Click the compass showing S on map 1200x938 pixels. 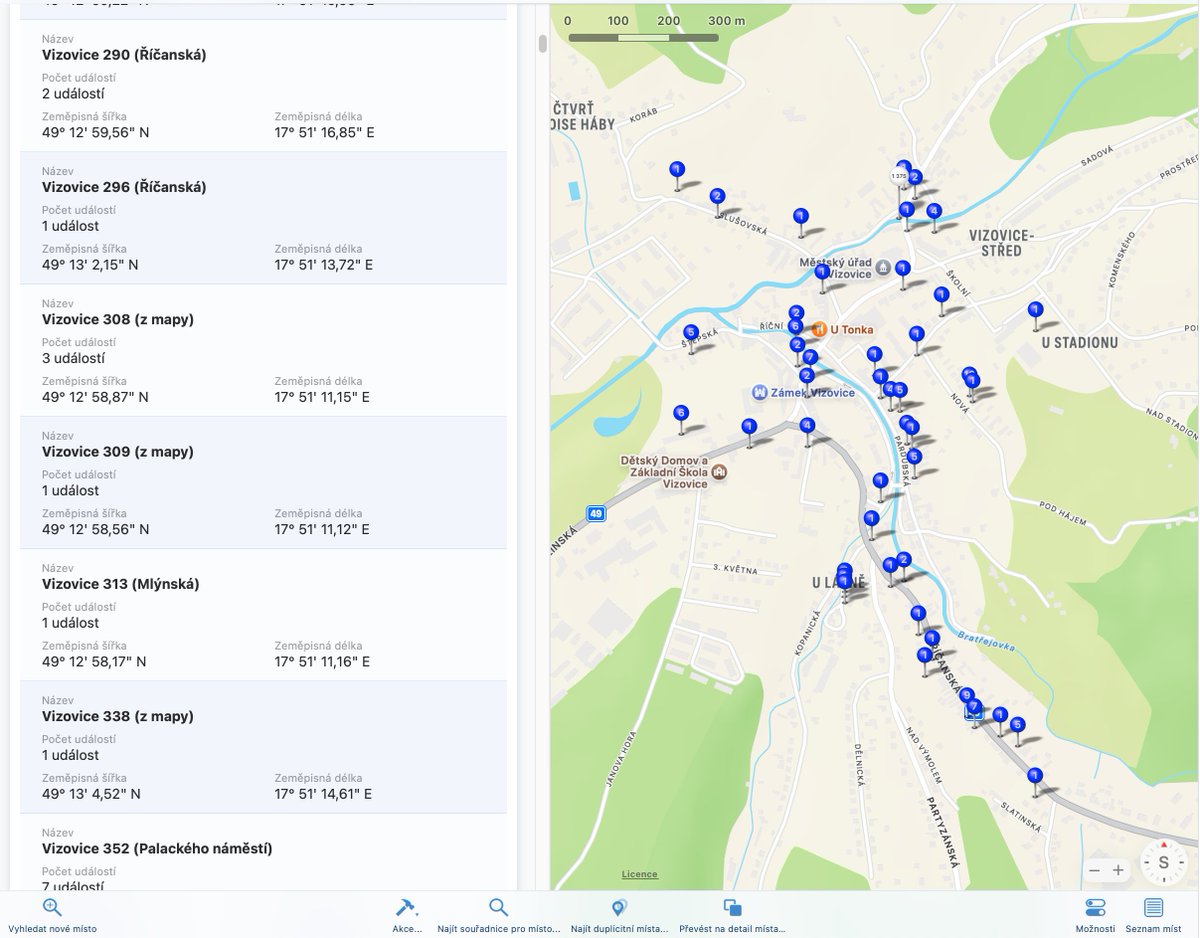pos(1164,862)
